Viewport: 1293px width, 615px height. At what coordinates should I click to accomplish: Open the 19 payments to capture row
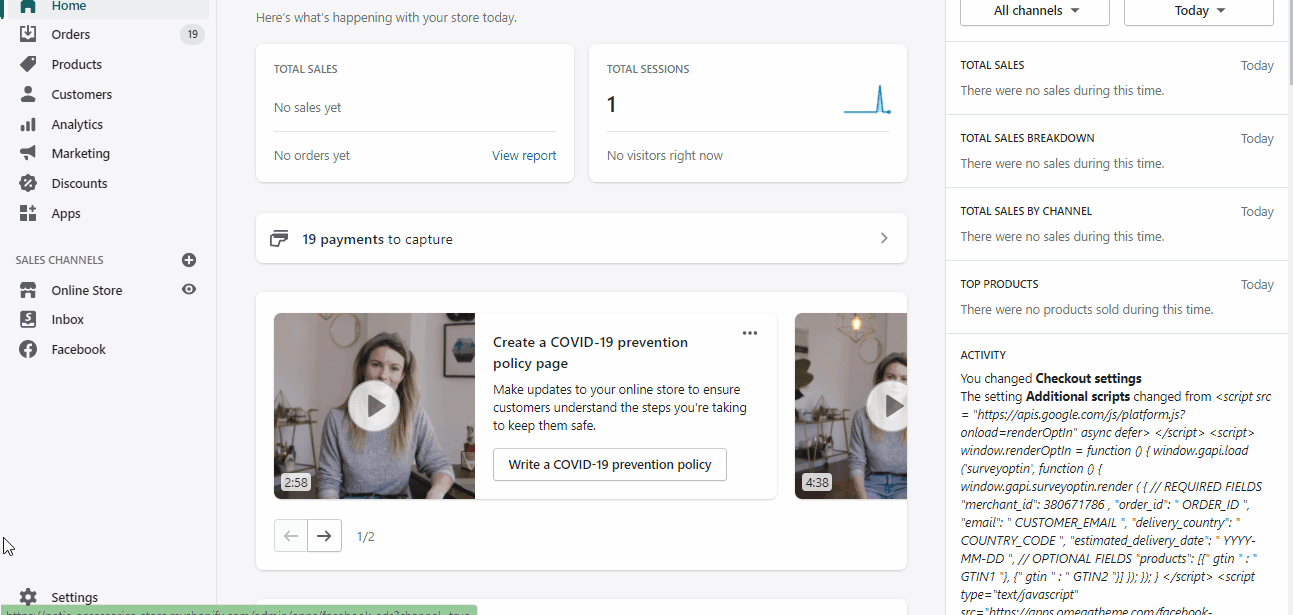click(581, 238)
